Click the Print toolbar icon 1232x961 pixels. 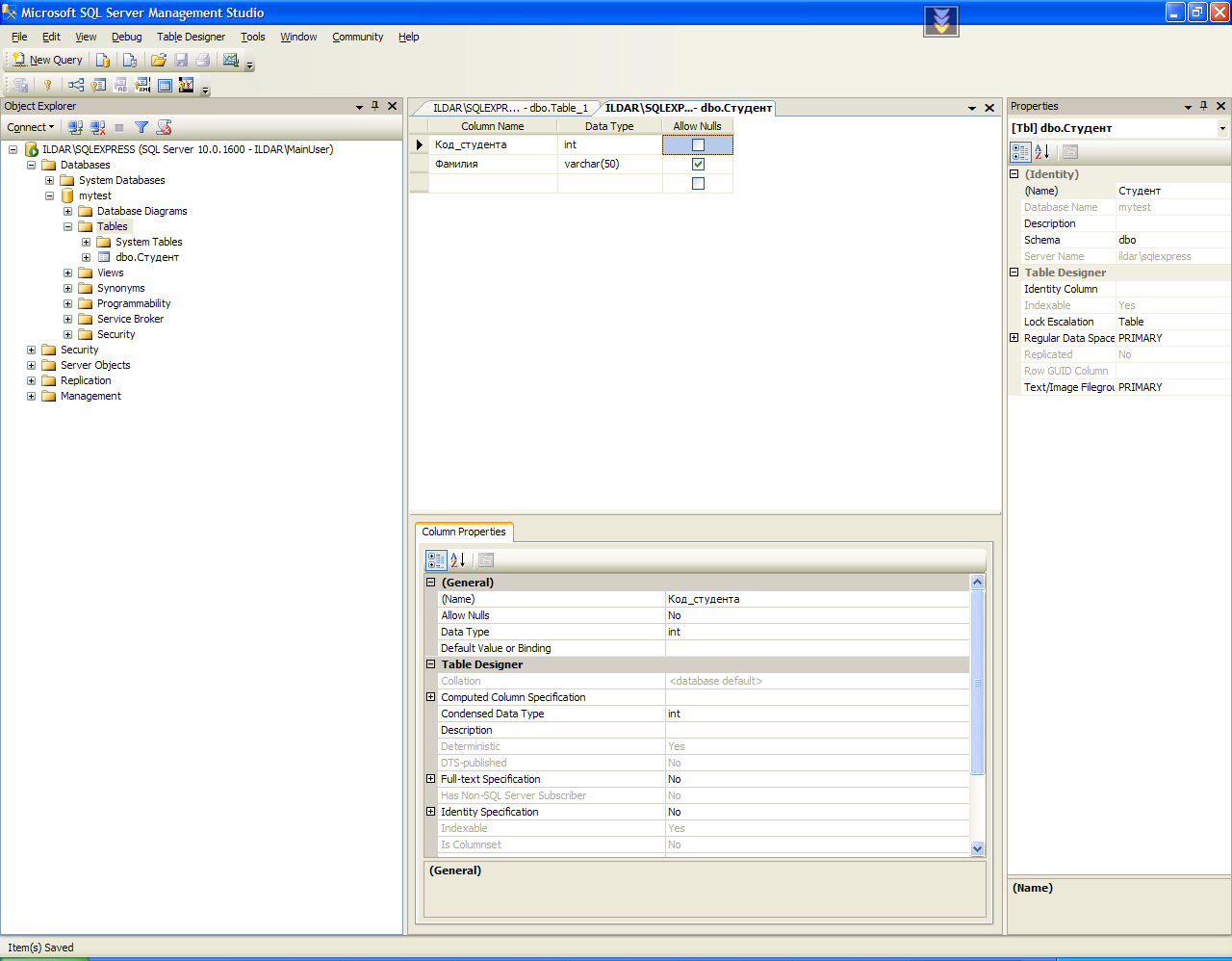point(203,60)
